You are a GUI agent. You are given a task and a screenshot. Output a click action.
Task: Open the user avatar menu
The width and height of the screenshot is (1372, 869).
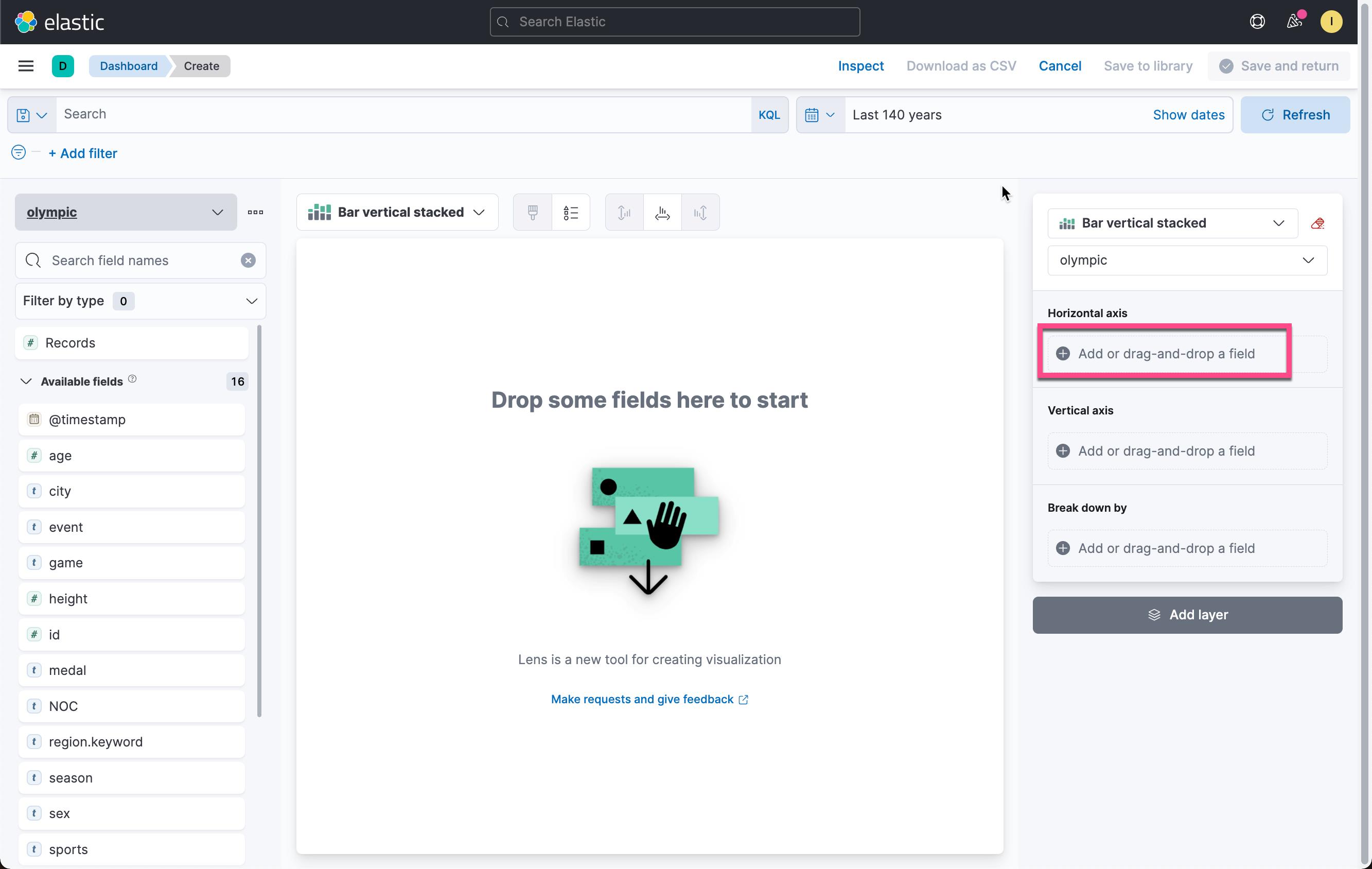click(x=1331, y=22)
